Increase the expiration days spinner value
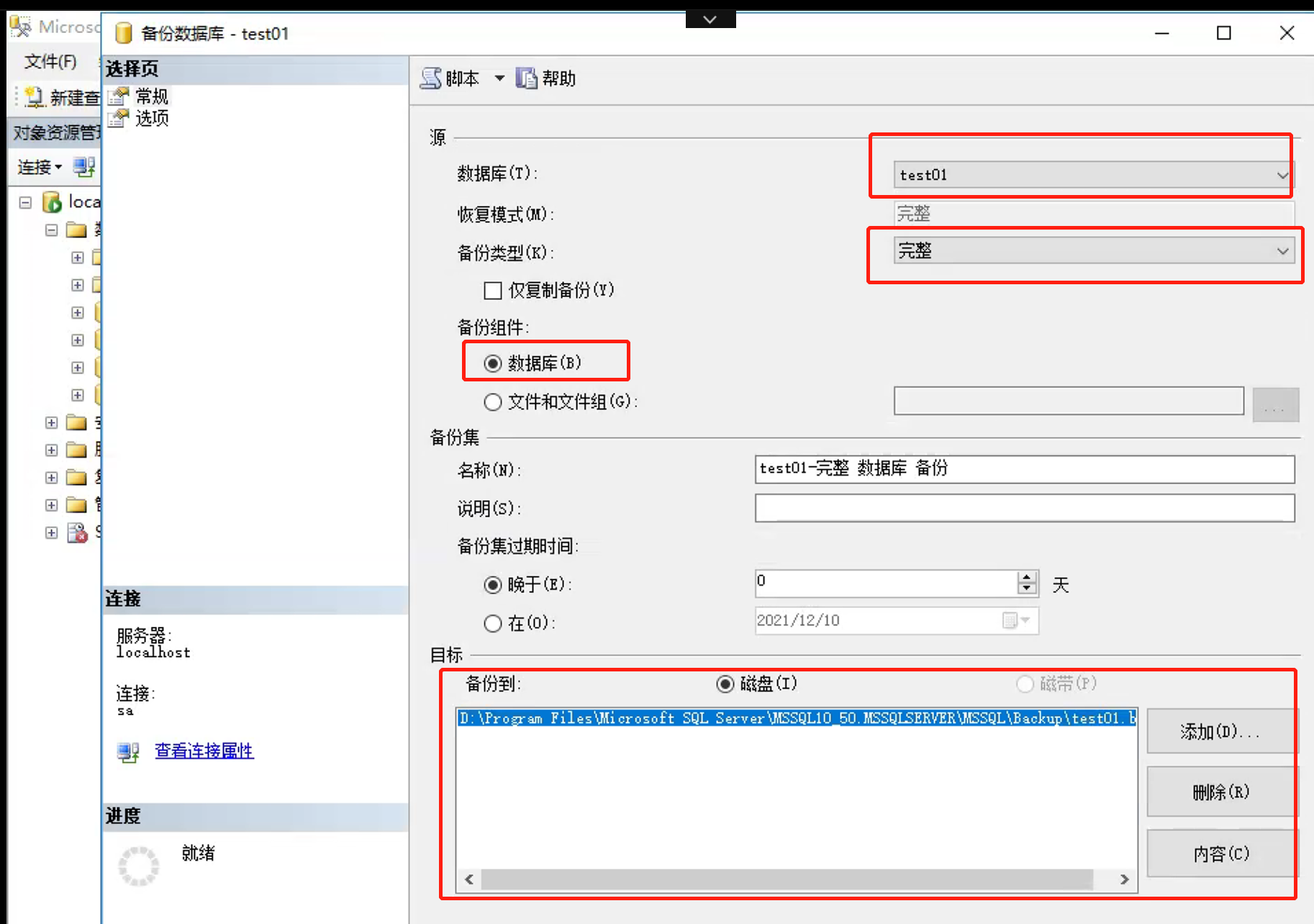 click(x=1027, y=577)
